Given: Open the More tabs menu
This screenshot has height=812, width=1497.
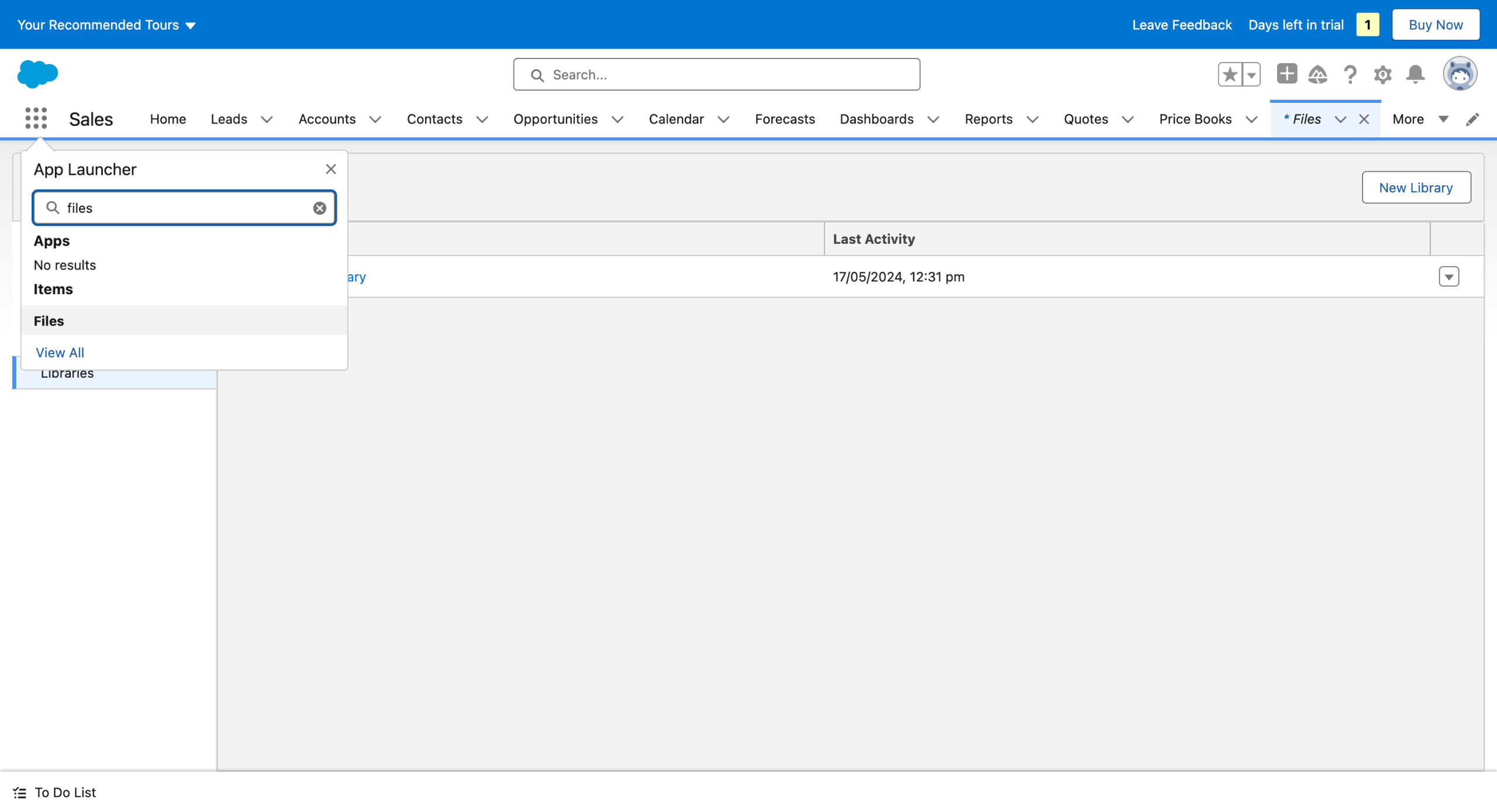Looking at the screenshot, I should coord(1420,119).
